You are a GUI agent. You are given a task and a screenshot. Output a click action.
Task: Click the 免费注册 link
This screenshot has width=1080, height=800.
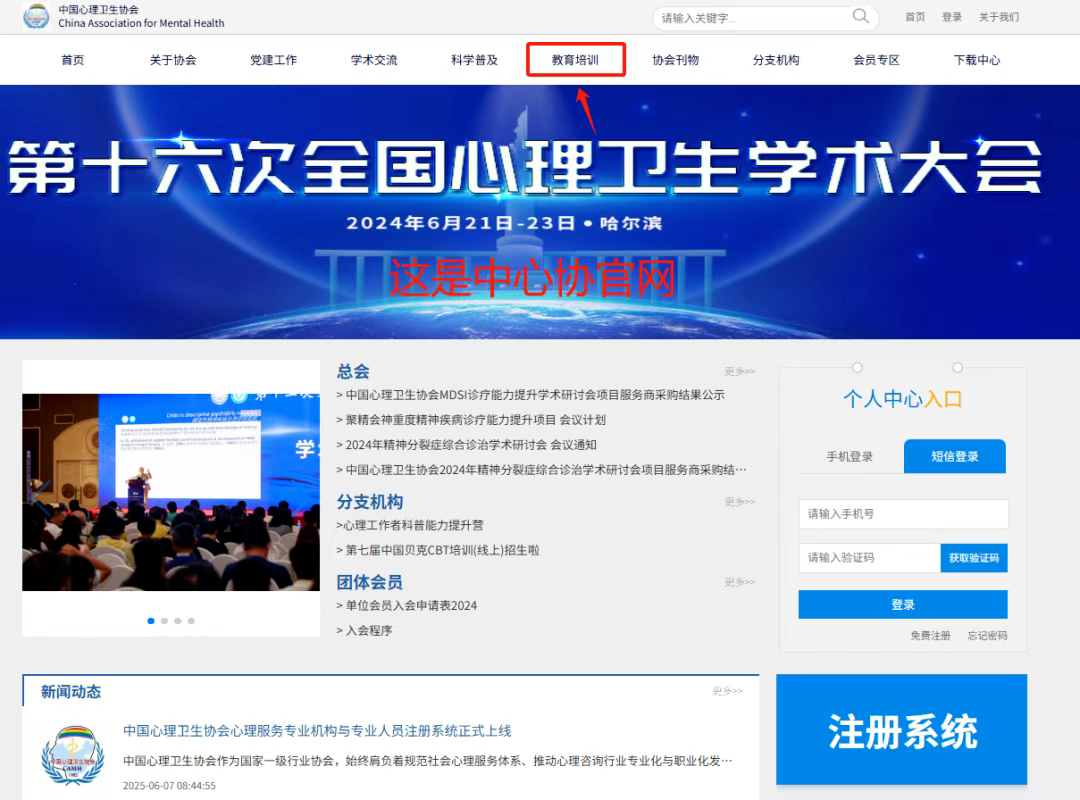tap(930, 636)
